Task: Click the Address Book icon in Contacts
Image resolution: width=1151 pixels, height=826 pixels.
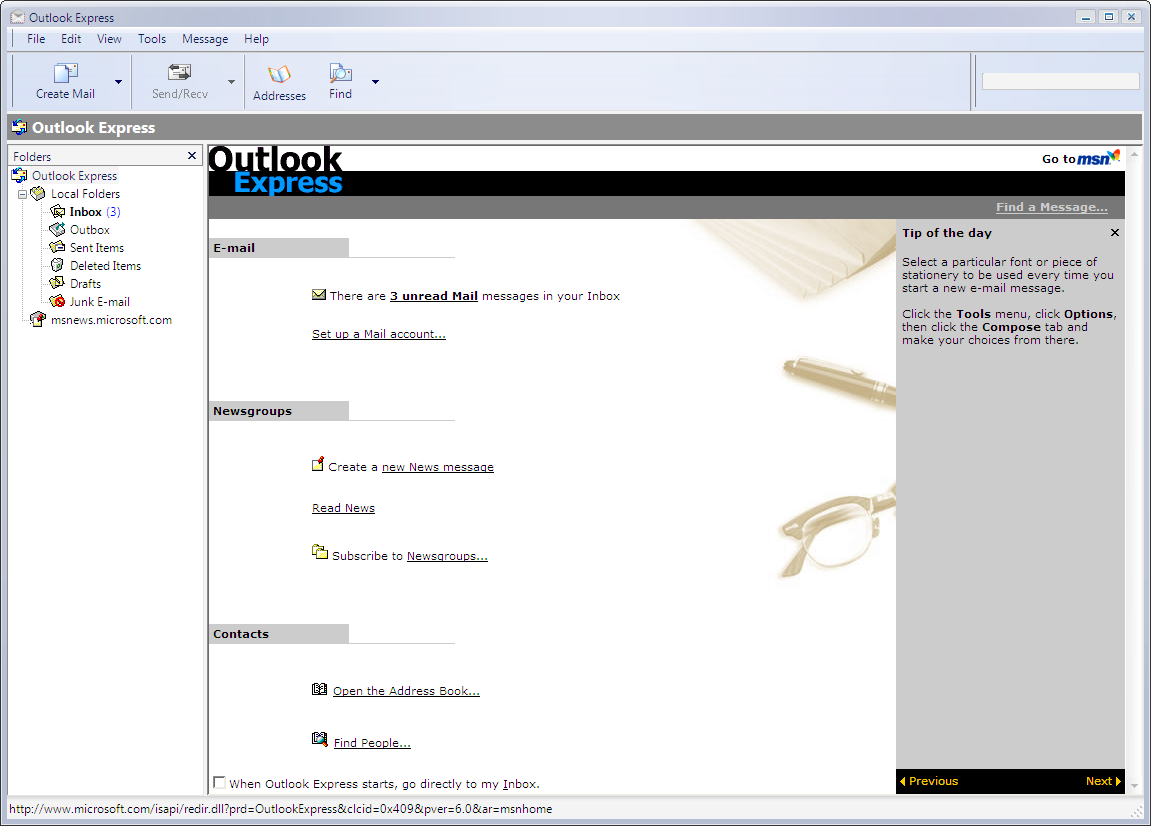Action: [319, 689]
